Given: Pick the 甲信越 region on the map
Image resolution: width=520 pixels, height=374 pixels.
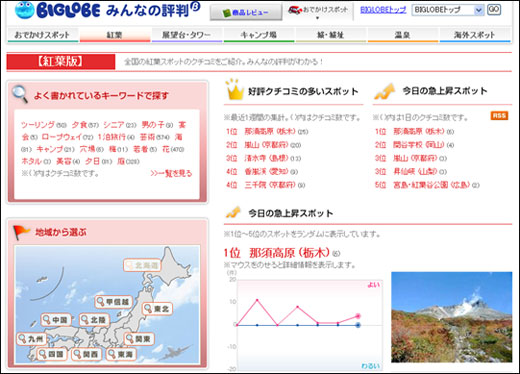Looking at the screenshot, I should (x=114, y=302).
